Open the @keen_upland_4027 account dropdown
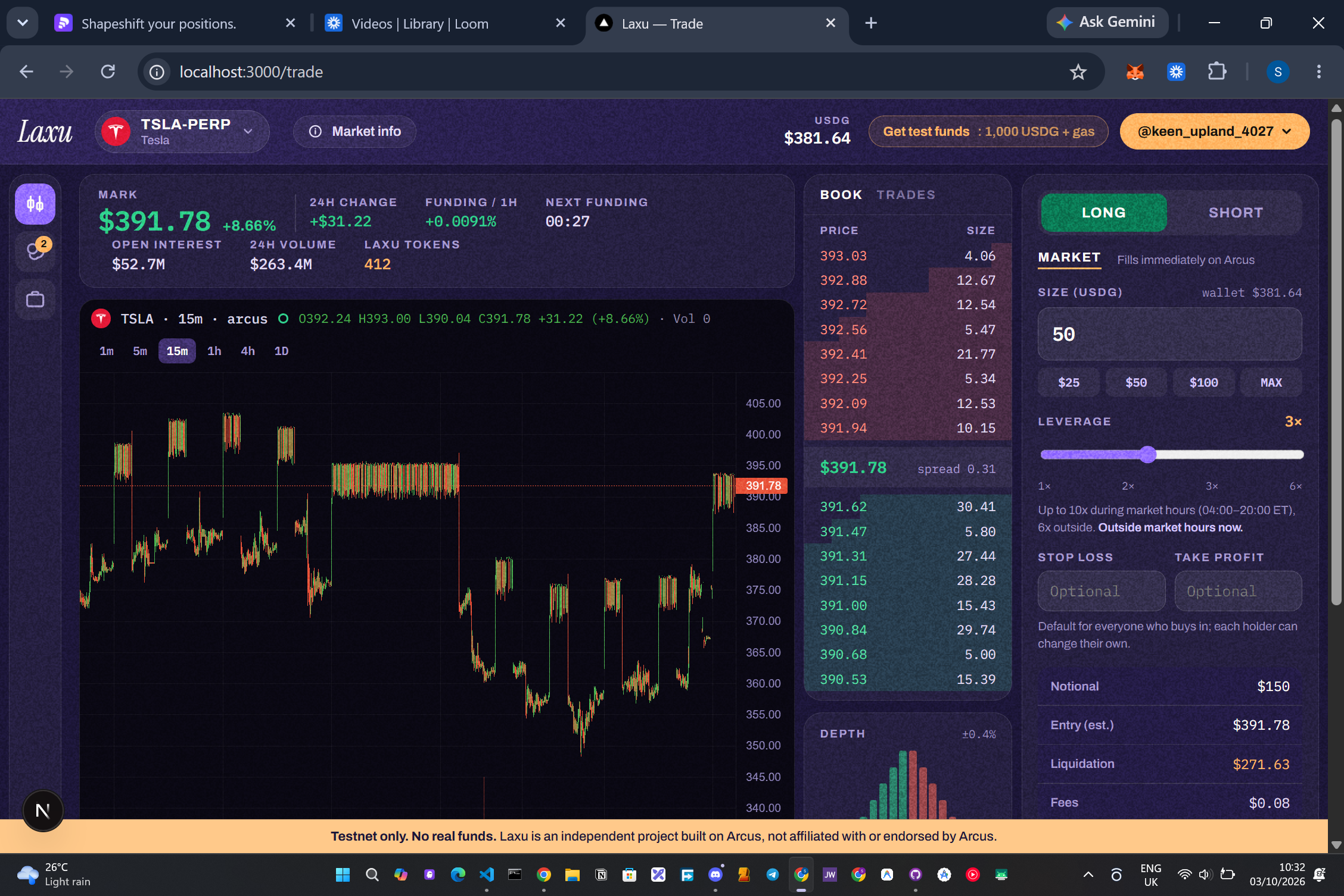Viewport: 1344px width, 896px height. coord(1215,131)
